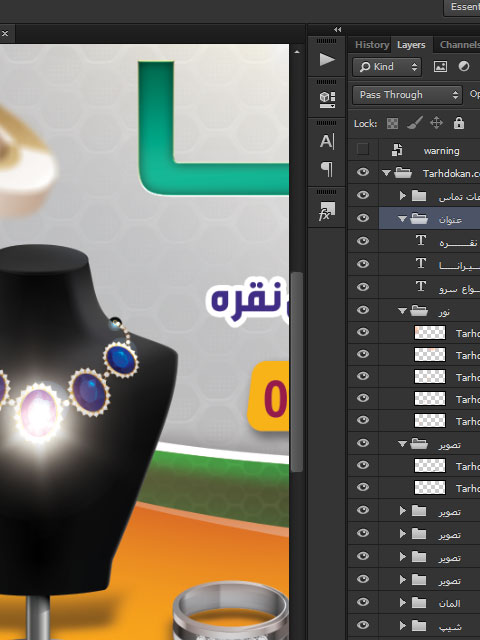The width and height of the screenshot is (480, 640).
Task: Select the نور group name
Action: click(x=444, y=312)
